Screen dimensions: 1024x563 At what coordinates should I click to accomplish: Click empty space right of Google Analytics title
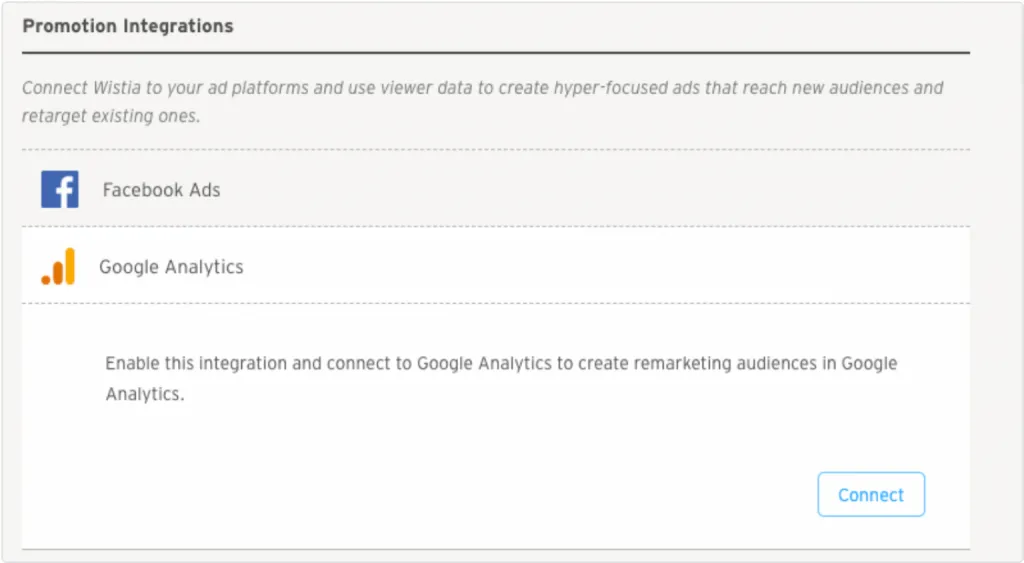(601, 266)
